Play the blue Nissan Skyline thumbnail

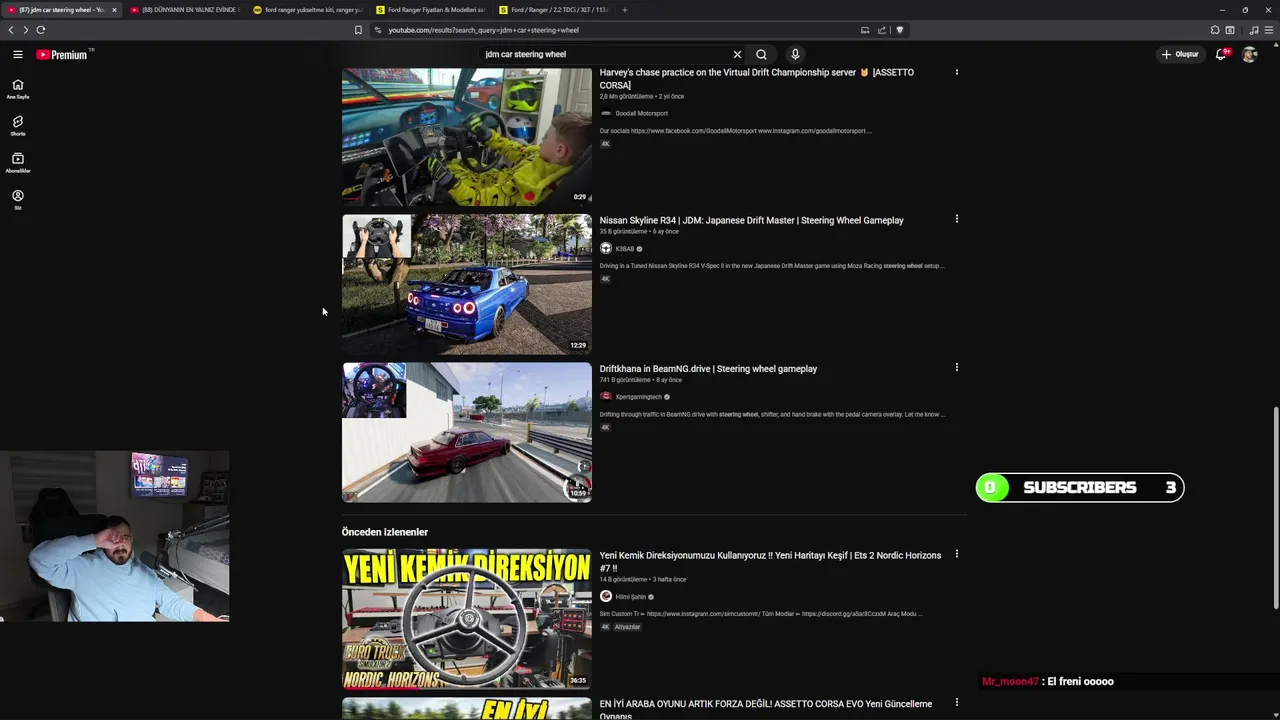click(466, 284)
